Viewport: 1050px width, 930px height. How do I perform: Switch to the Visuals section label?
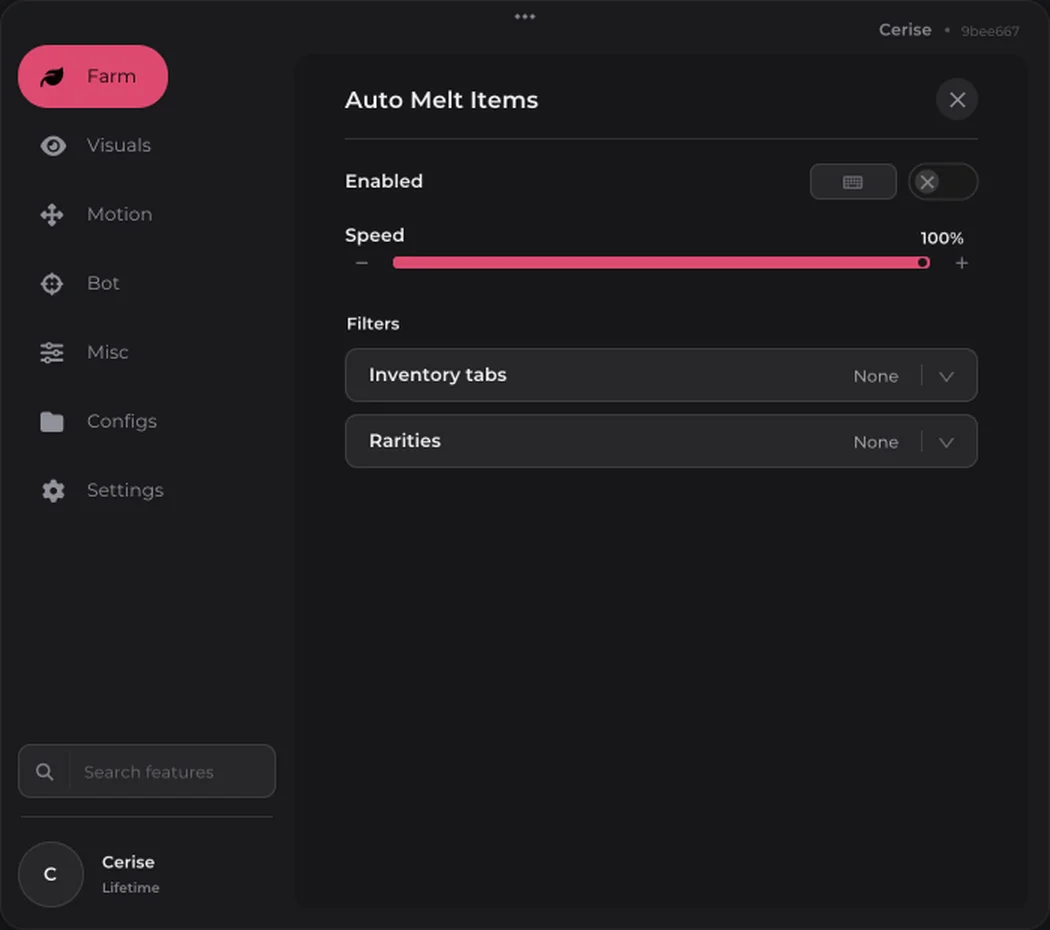point(119,145)
